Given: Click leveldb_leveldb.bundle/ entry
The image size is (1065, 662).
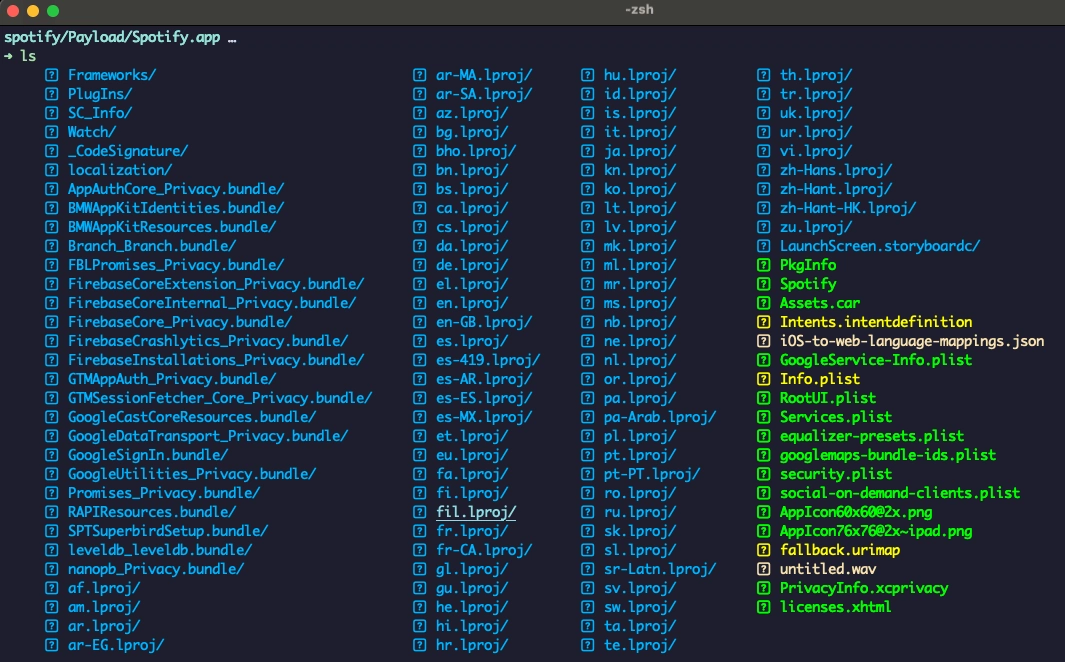Looking at the screenshot, I should coord(160,550).
